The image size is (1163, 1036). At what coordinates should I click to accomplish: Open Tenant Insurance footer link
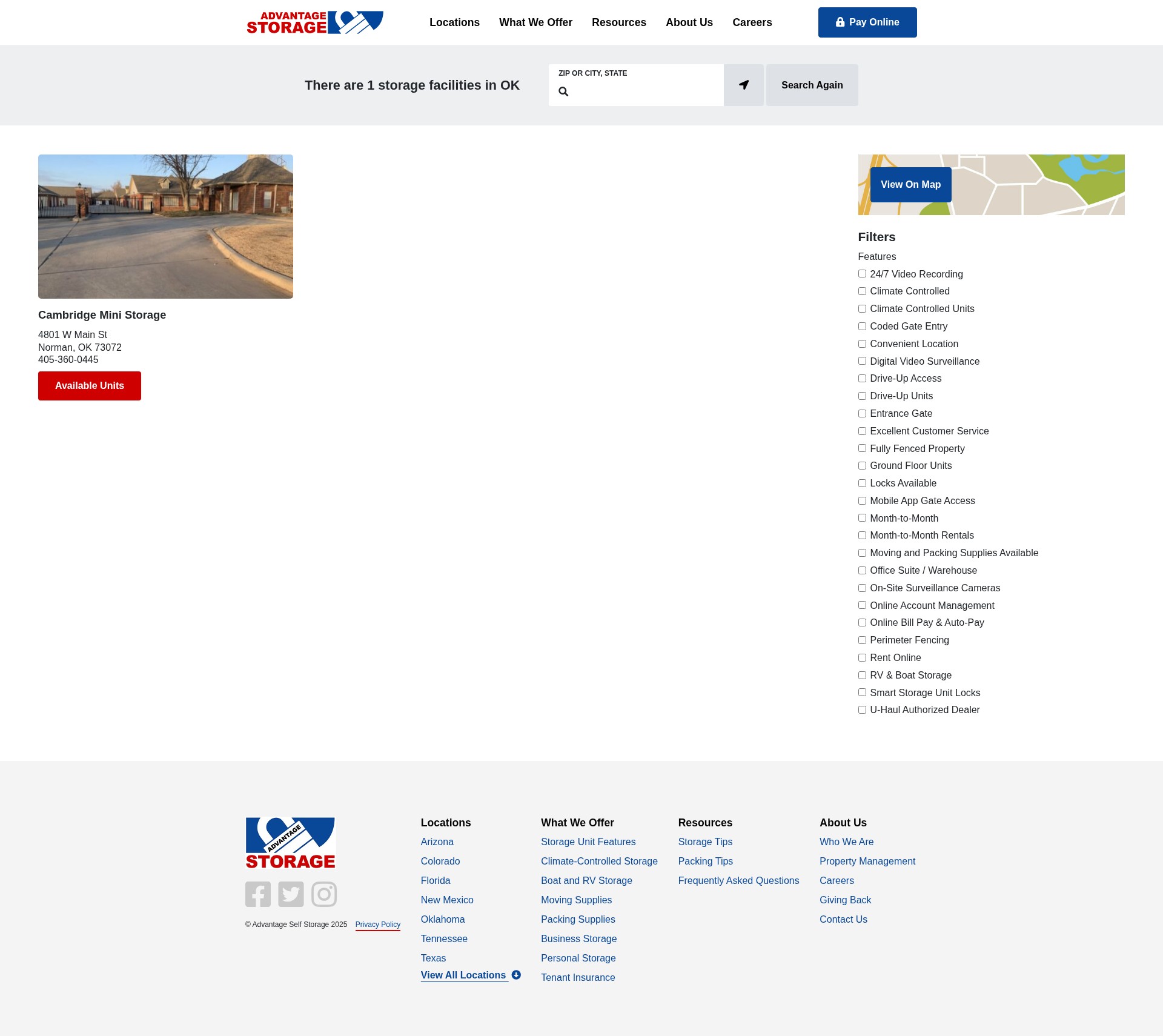click(x=578, y=977)
